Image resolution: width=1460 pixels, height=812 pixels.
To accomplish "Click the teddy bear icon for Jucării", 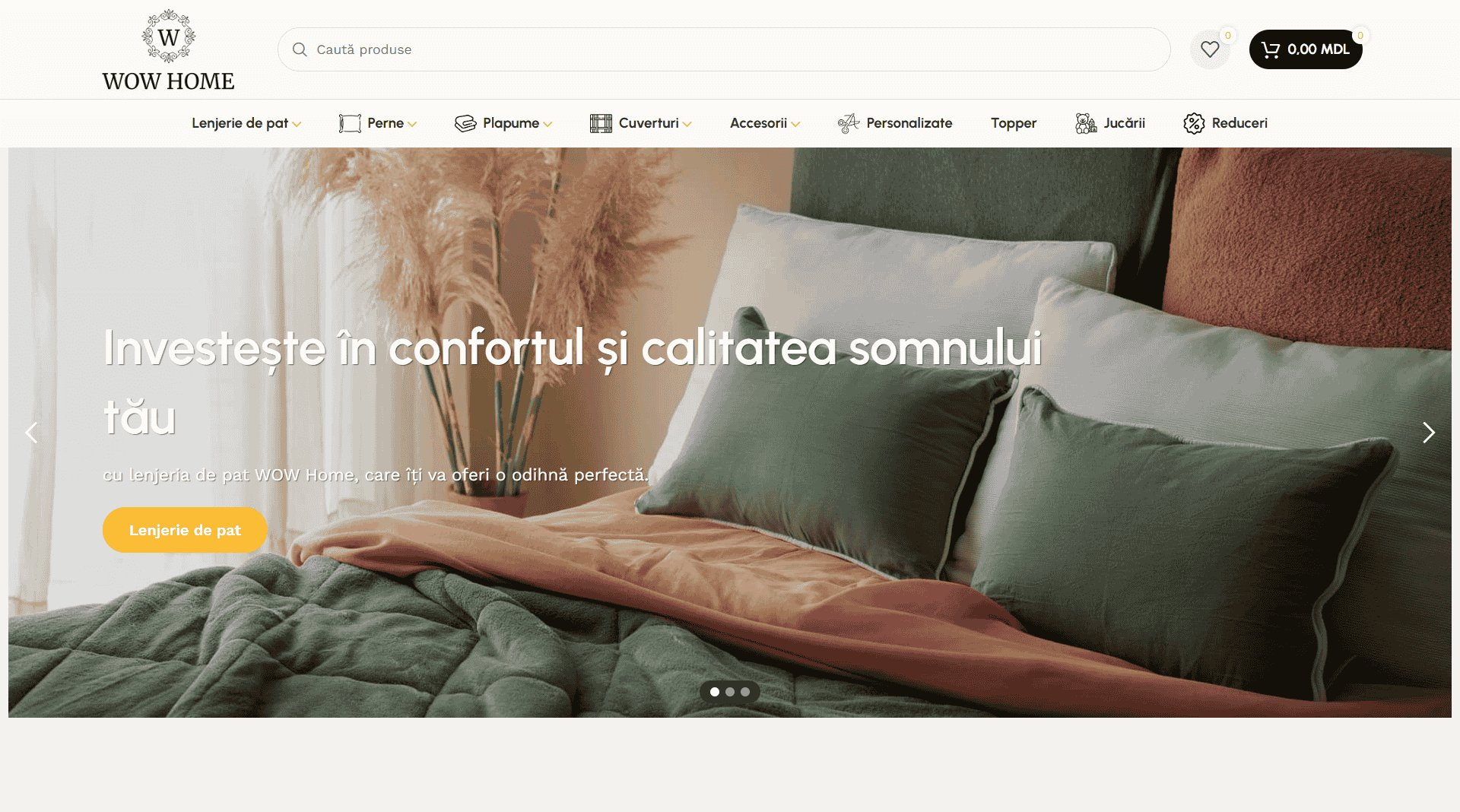I will coord(1086,123).
